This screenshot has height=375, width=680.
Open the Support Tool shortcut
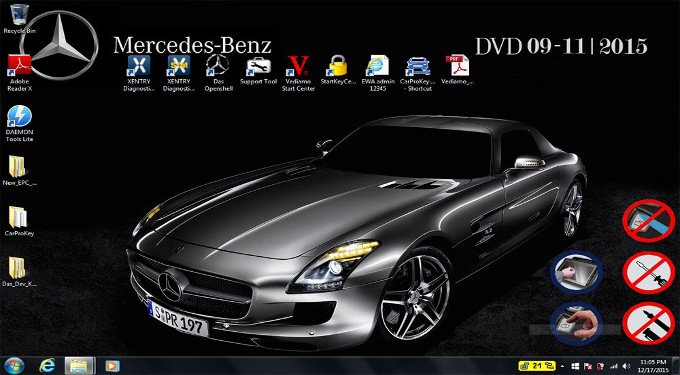pos(258,70)
